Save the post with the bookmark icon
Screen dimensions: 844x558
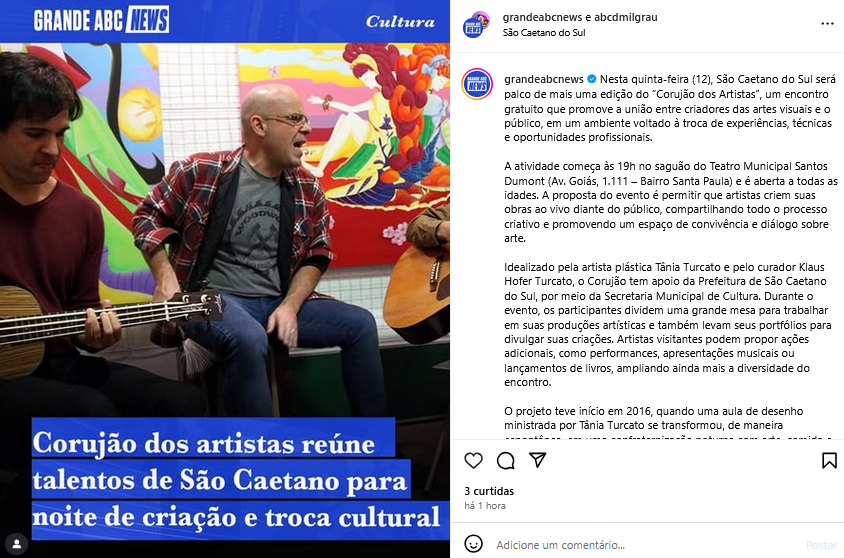(829, 461)
